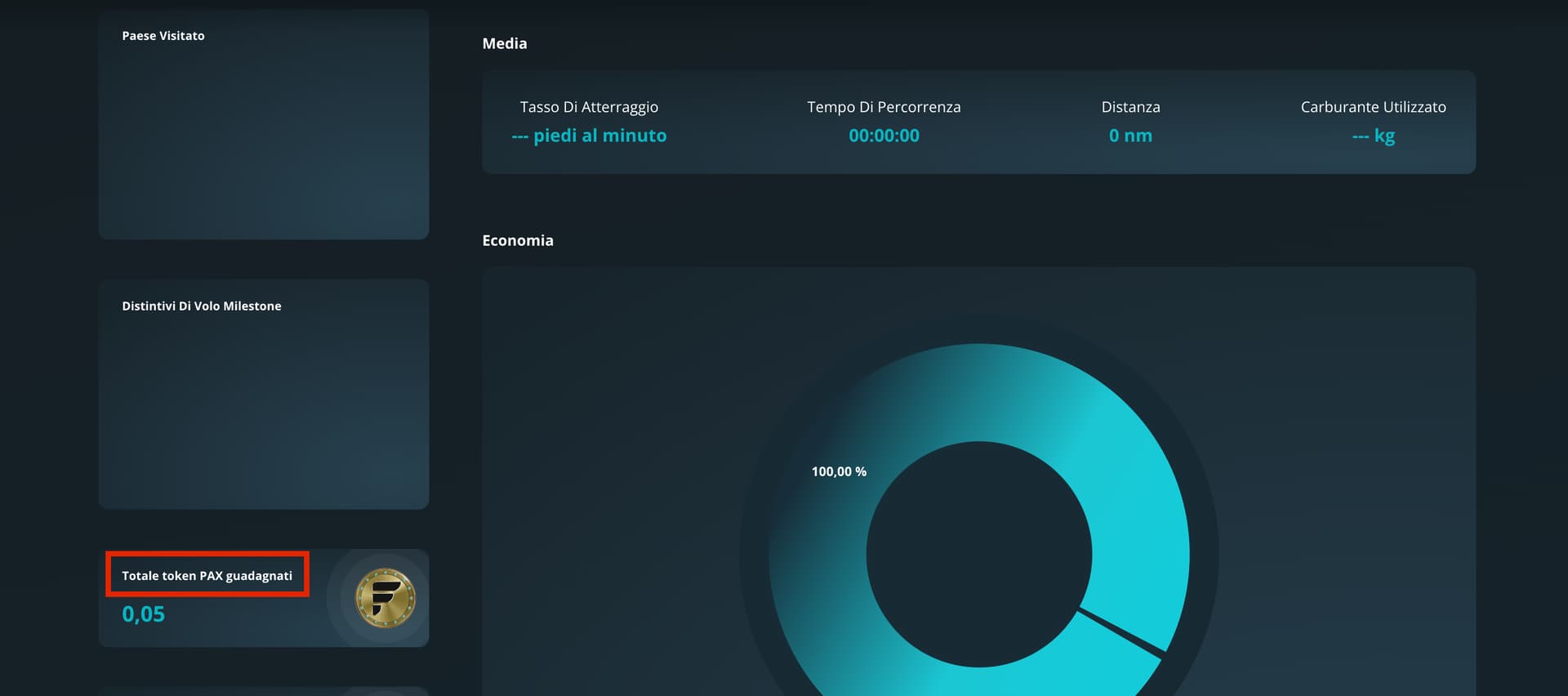The image size is (1568, 696).
Task: Select the Paese Visitato card title
Action: [163, 36]
